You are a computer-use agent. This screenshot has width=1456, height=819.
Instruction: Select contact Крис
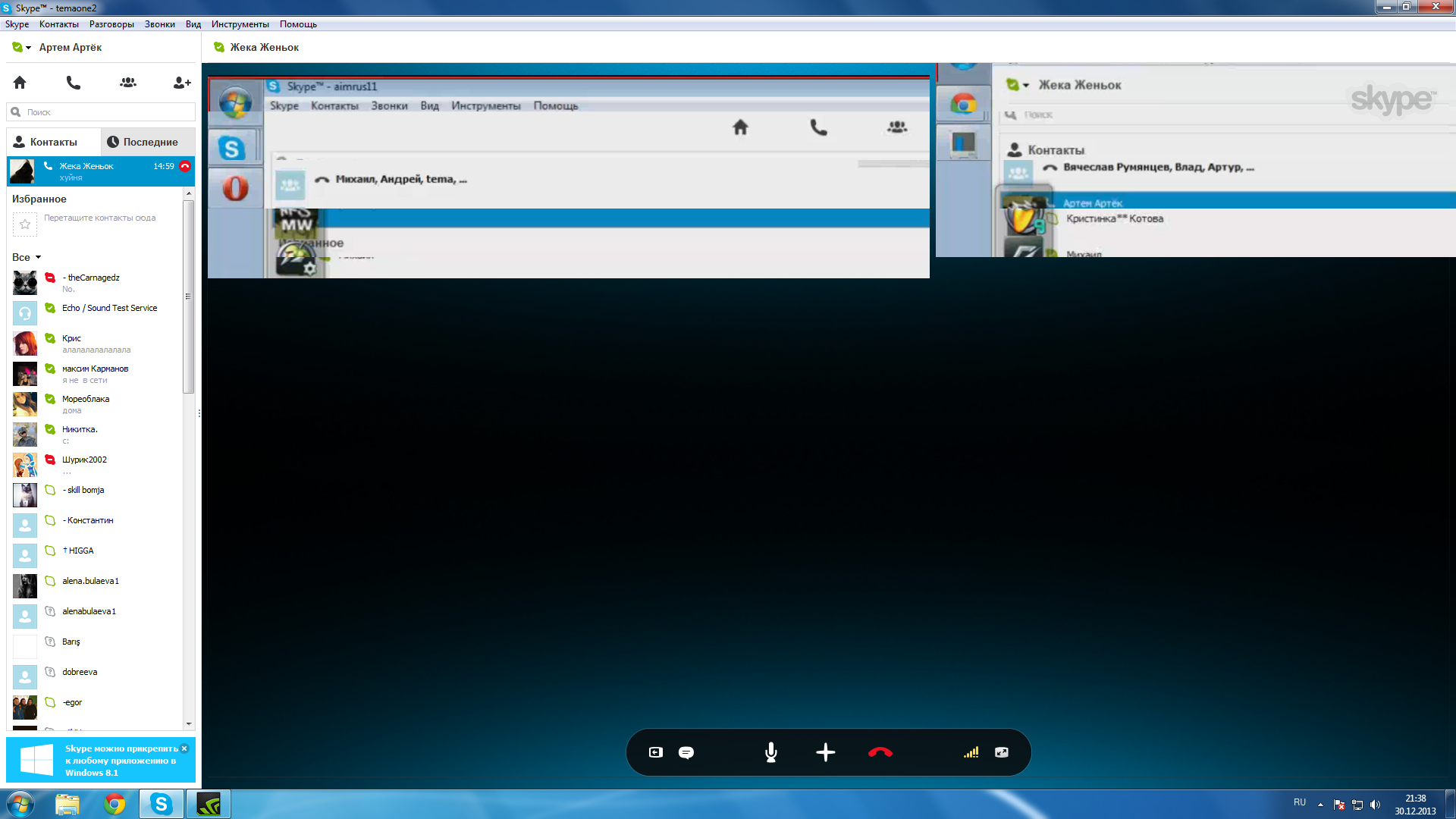(x=95, y=344)
